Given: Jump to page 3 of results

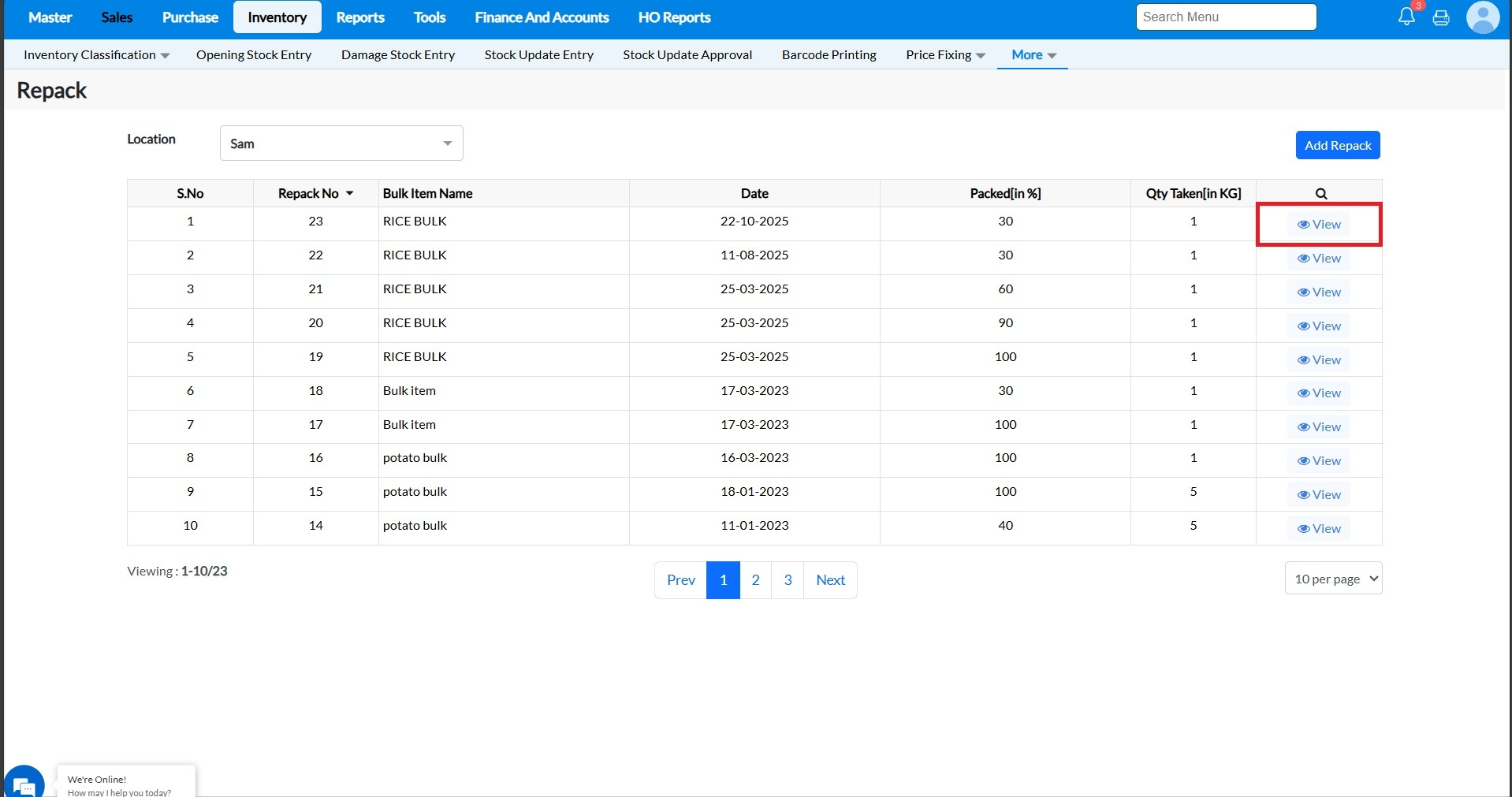Looking at the screenshot, I should [788, 580].
